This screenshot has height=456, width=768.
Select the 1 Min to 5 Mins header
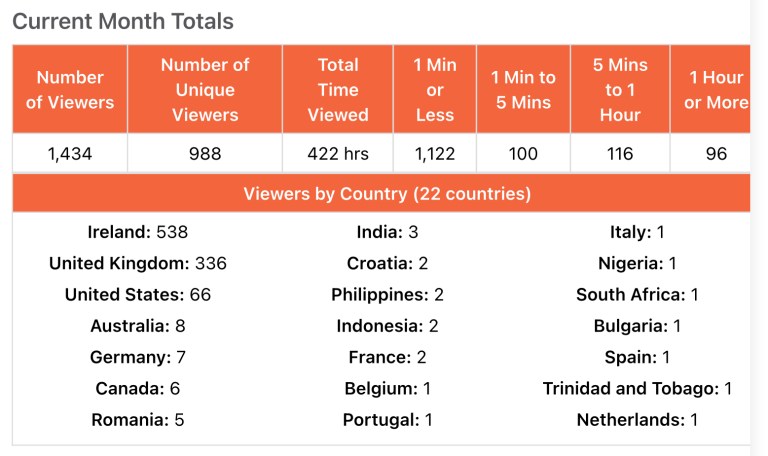(523, 89)
